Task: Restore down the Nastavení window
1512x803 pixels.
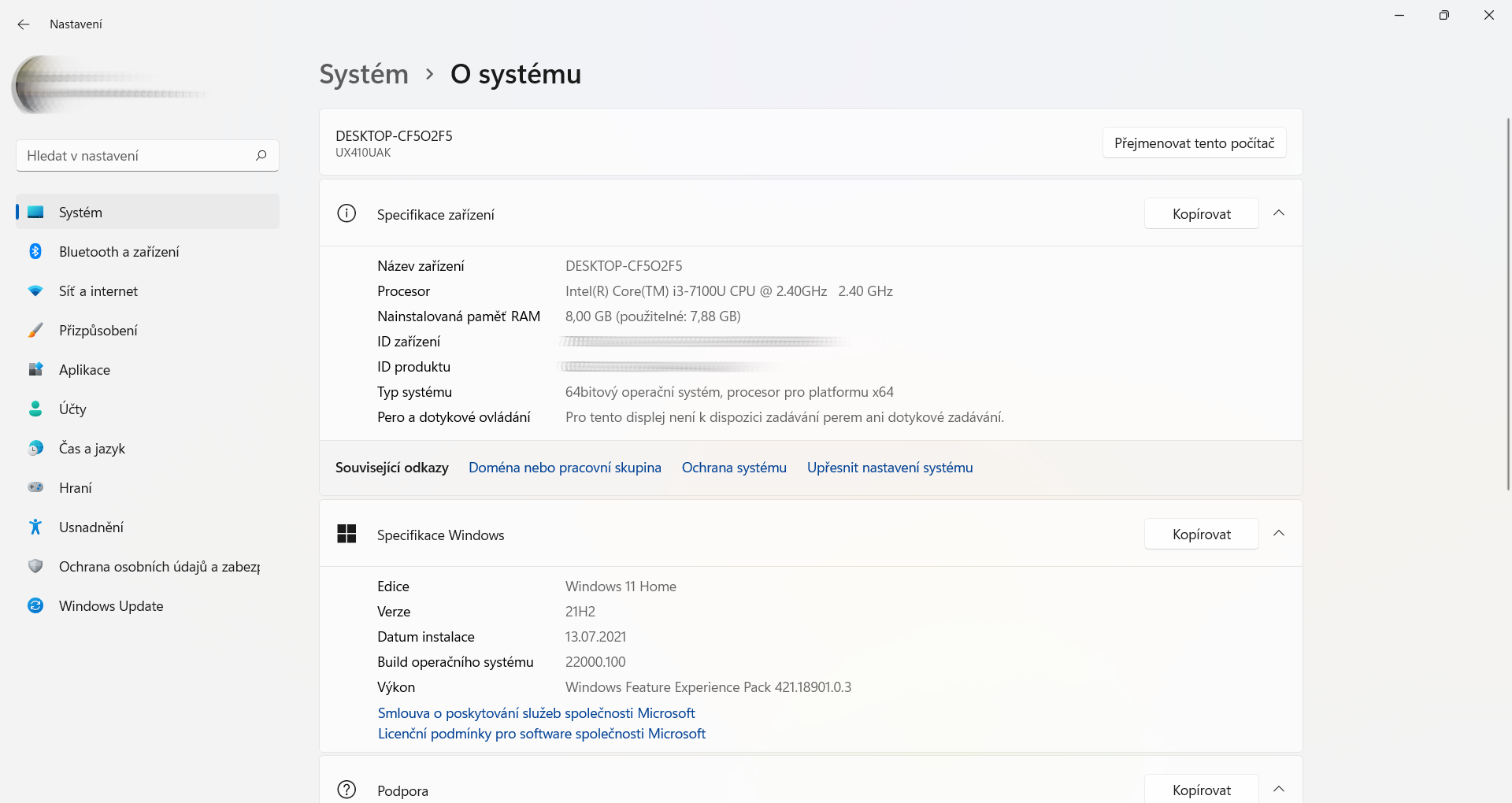Action: pos(1444,15)
